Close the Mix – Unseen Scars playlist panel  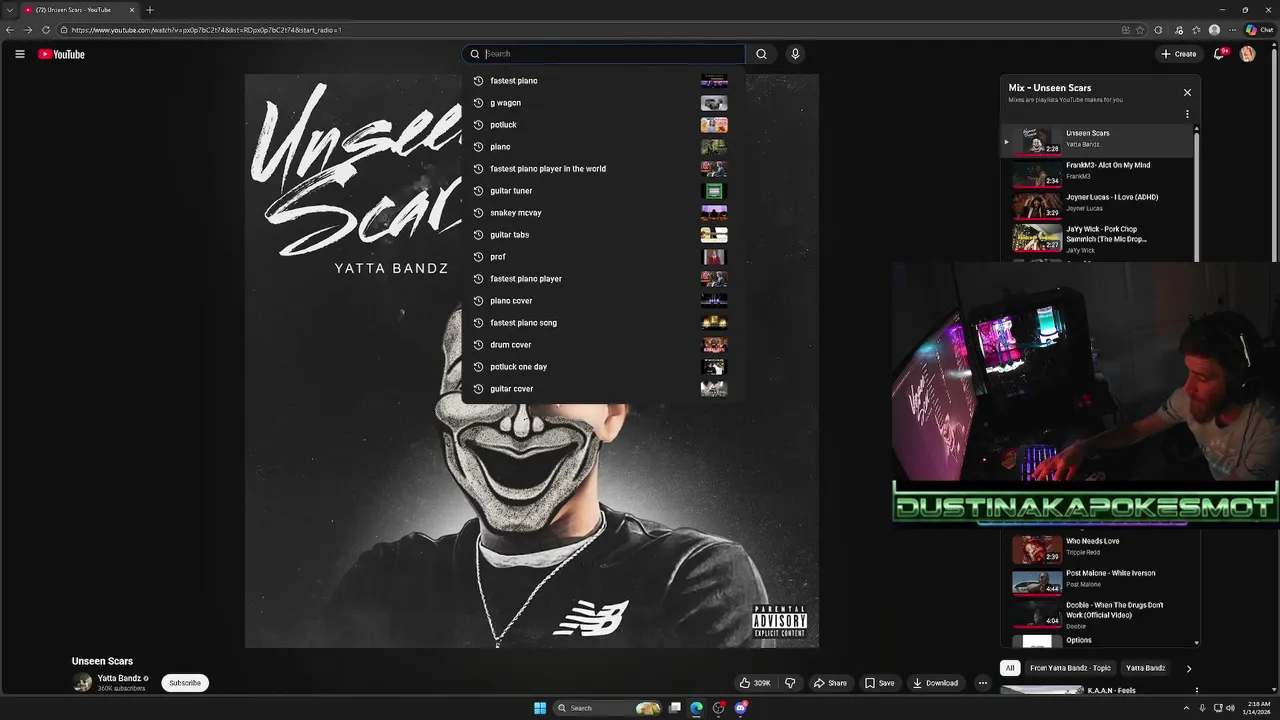1187,92
